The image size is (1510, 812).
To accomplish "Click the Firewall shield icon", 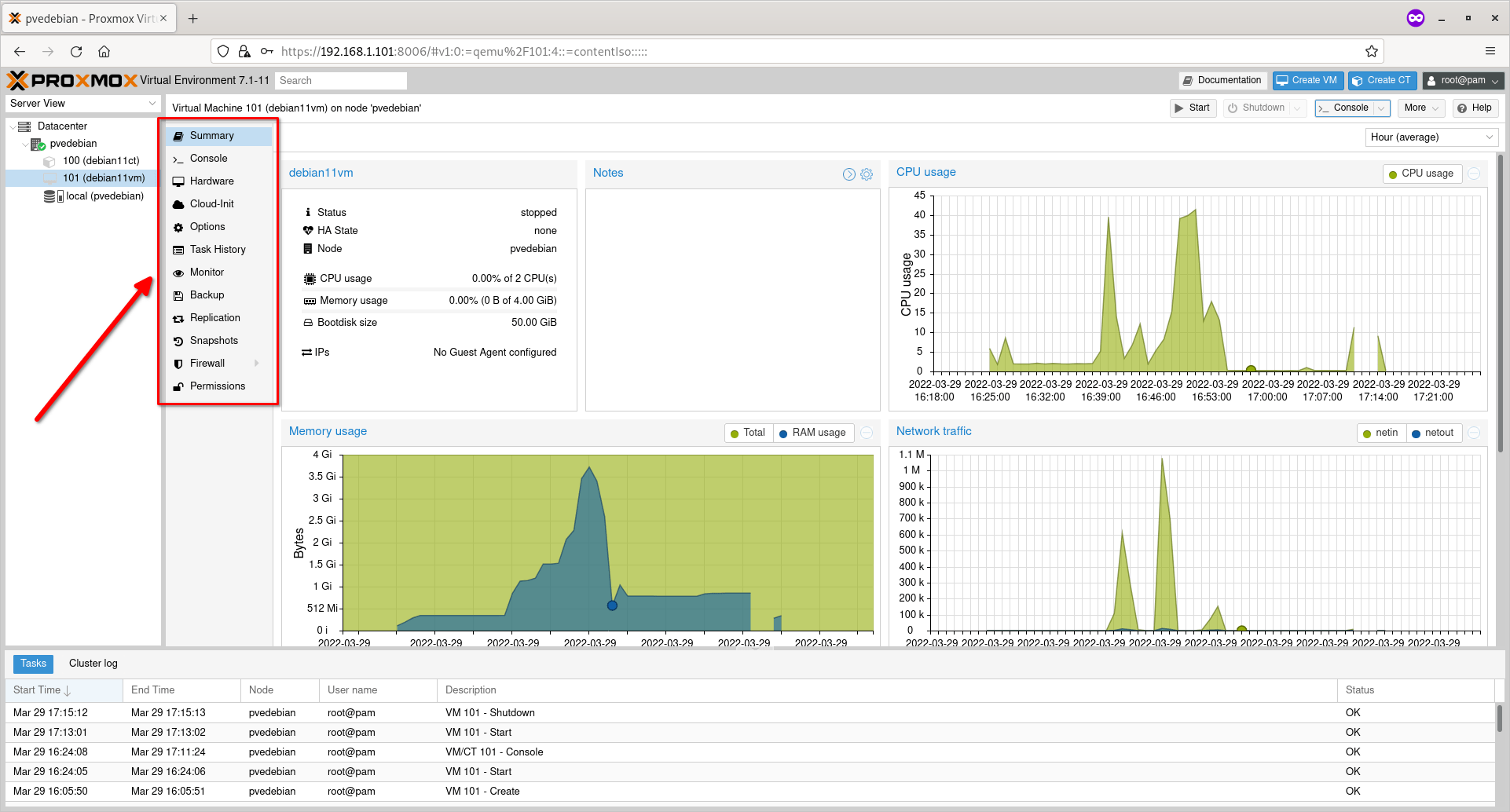I will [178, 364].
